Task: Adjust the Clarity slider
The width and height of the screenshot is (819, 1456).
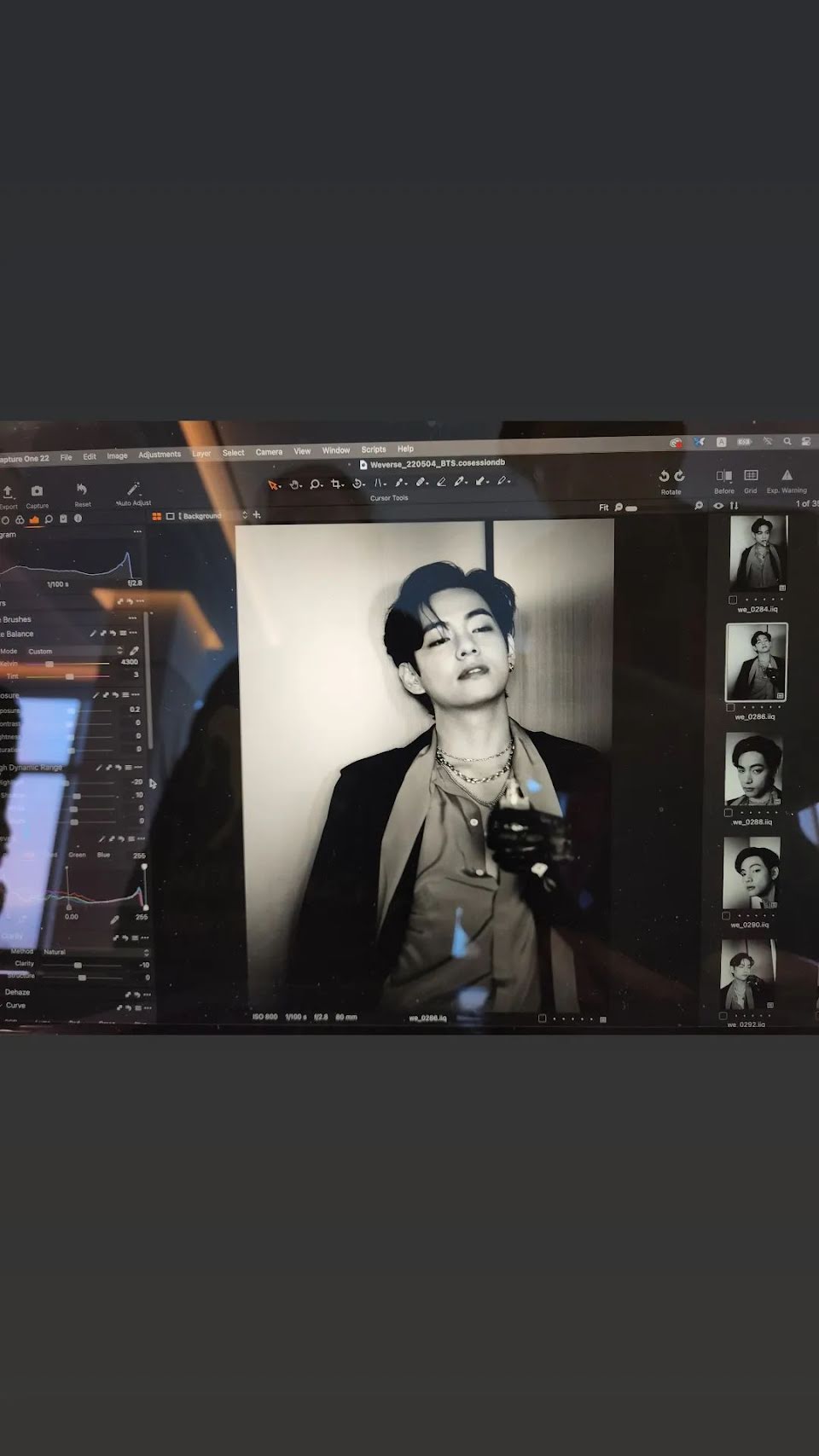Action: click(78, 965)
